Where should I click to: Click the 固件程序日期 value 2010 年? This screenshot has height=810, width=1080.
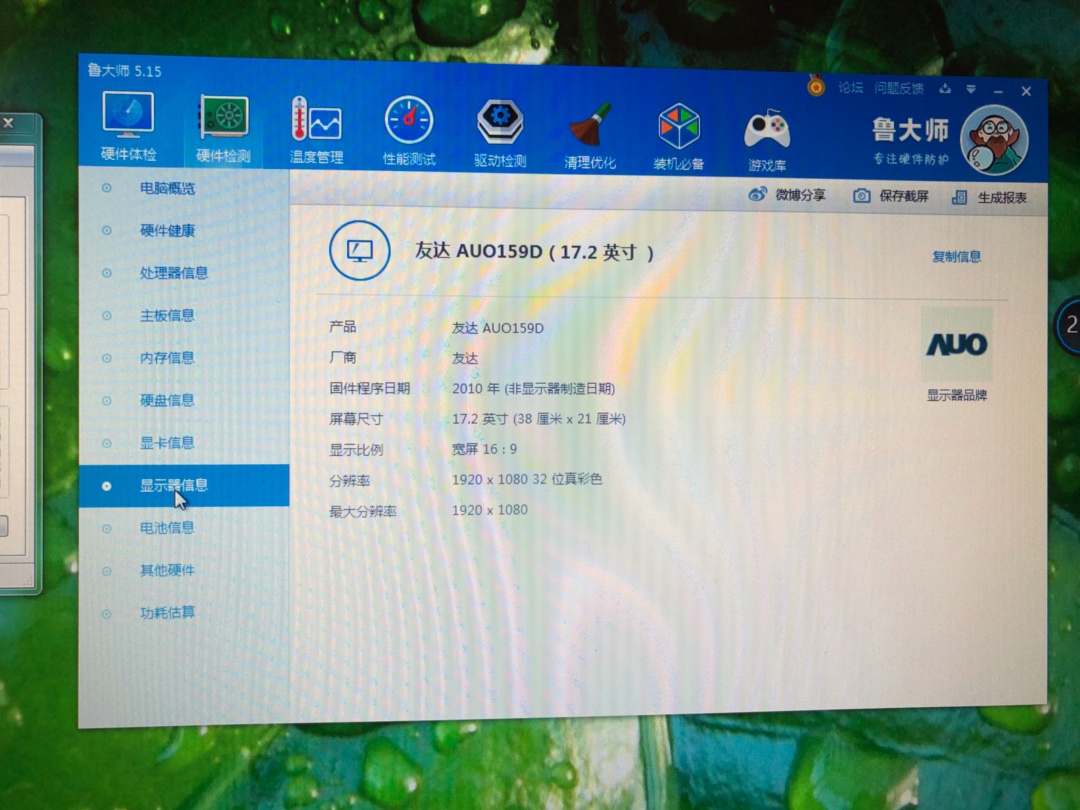click(533, 388)
